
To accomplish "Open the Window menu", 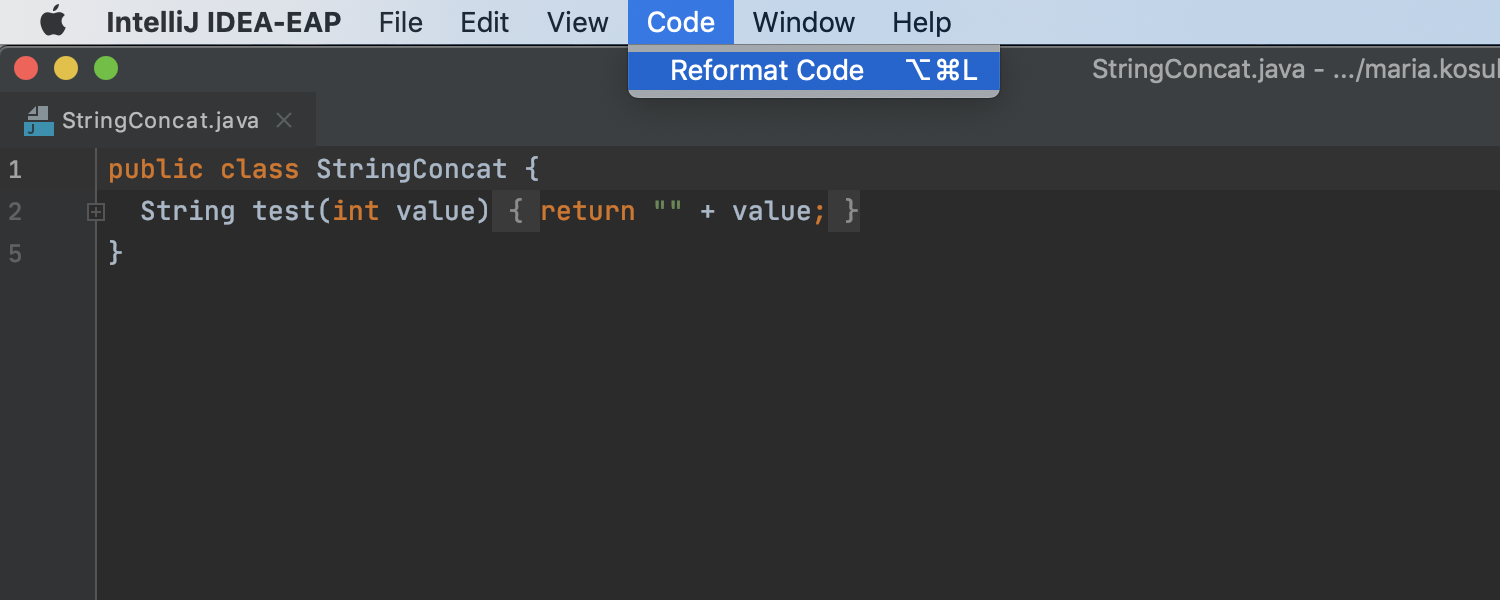I will (x=803, y=22).
